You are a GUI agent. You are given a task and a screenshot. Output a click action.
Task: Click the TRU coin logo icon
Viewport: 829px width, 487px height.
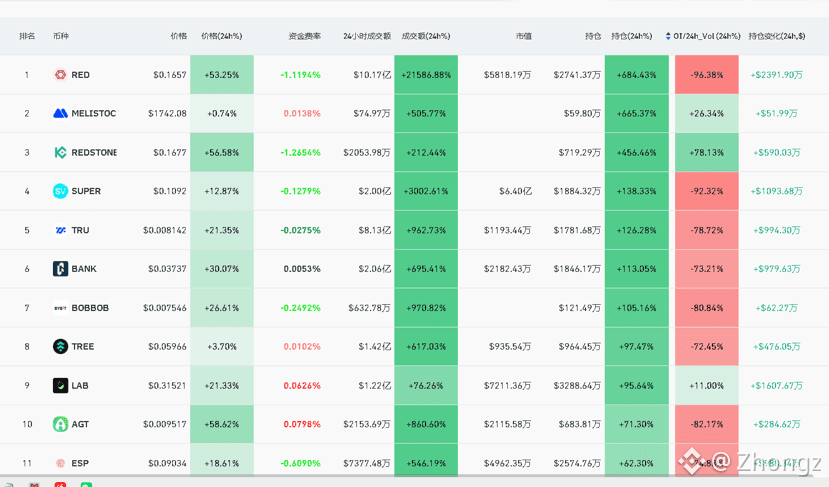click(60, 230)
